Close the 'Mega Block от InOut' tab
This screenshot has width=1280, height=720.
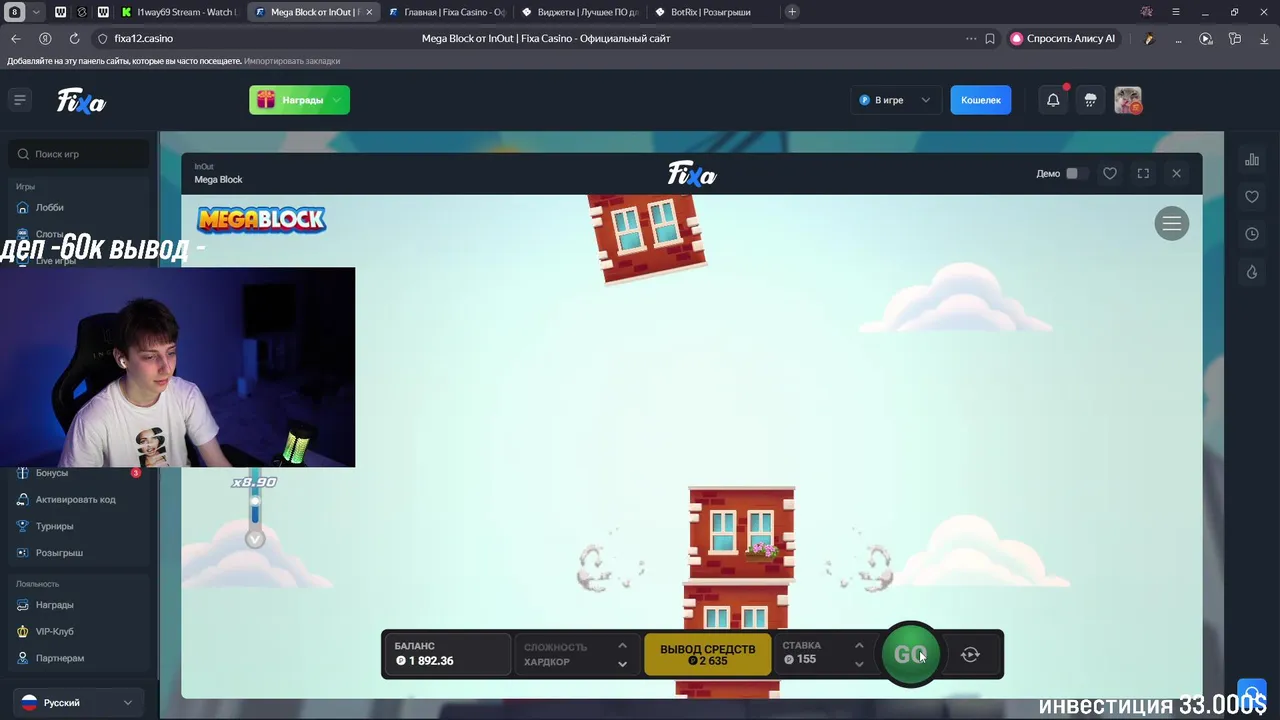[369, 12]
